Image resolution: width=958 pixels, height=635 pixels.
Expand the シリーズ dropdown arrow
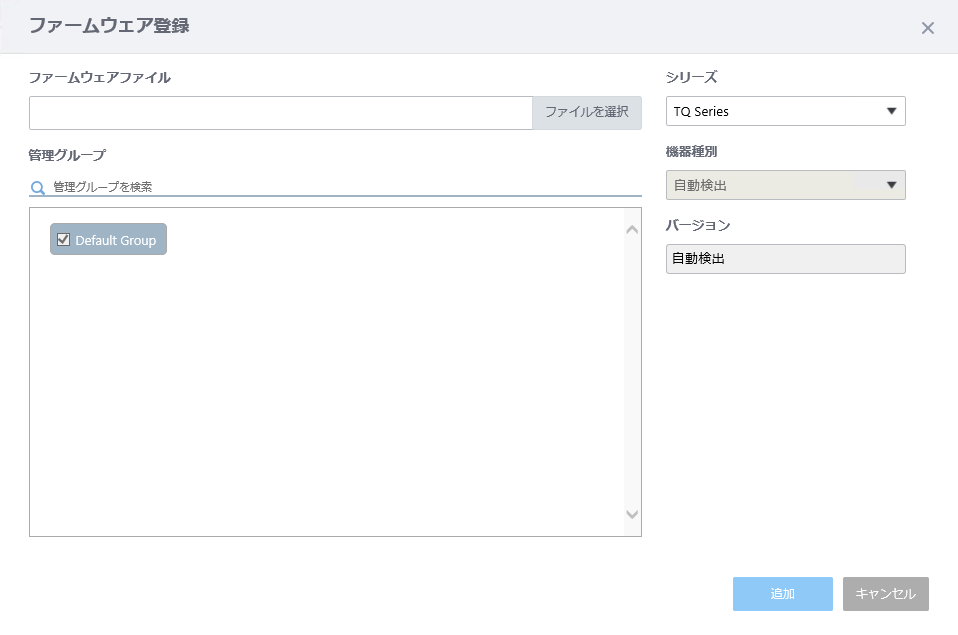point(891,111)
